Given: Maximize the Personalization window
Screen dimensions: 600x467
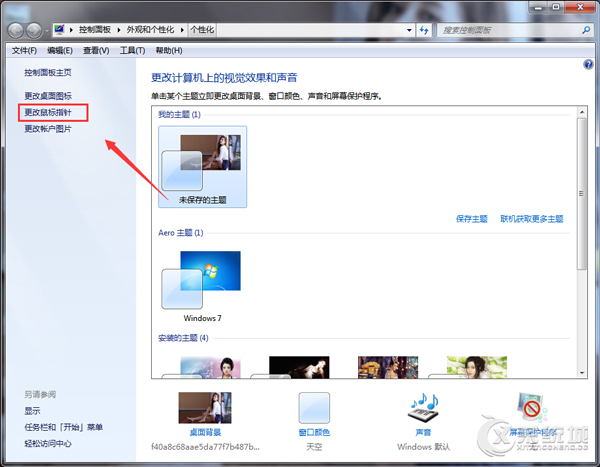Looking at the screenshot, I should click(x=556, y=7).
